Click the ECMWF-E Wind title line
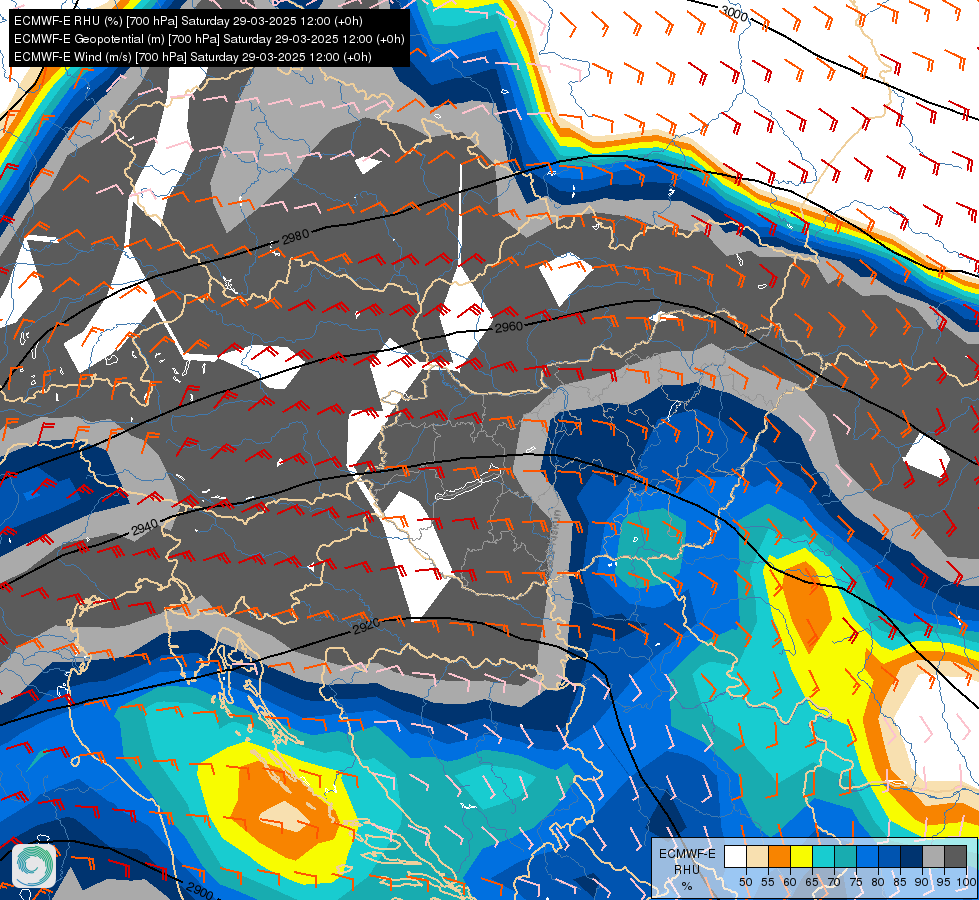Viewport: 979px width, 900px height. pos(192,57)
